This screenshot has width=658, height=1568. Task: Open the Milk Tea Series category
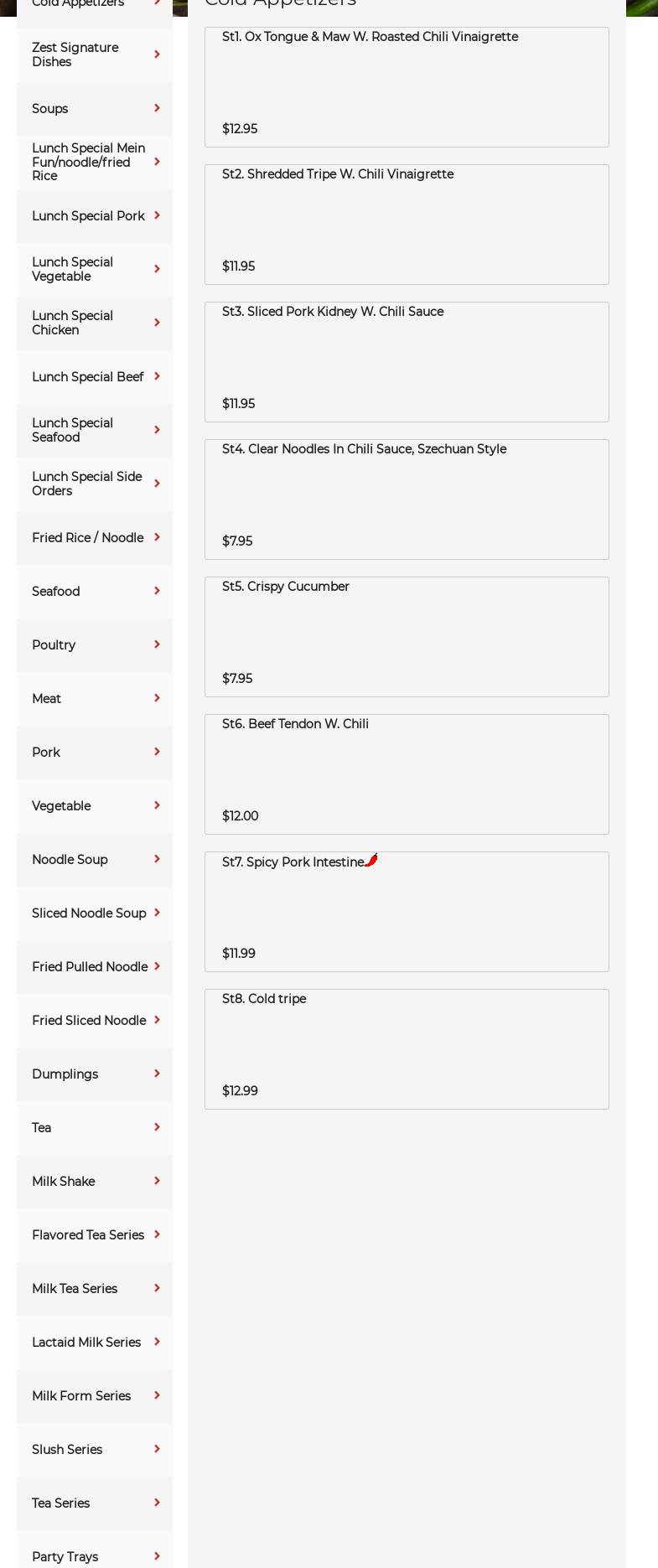pyautogui.click(x=75, y=1289)
